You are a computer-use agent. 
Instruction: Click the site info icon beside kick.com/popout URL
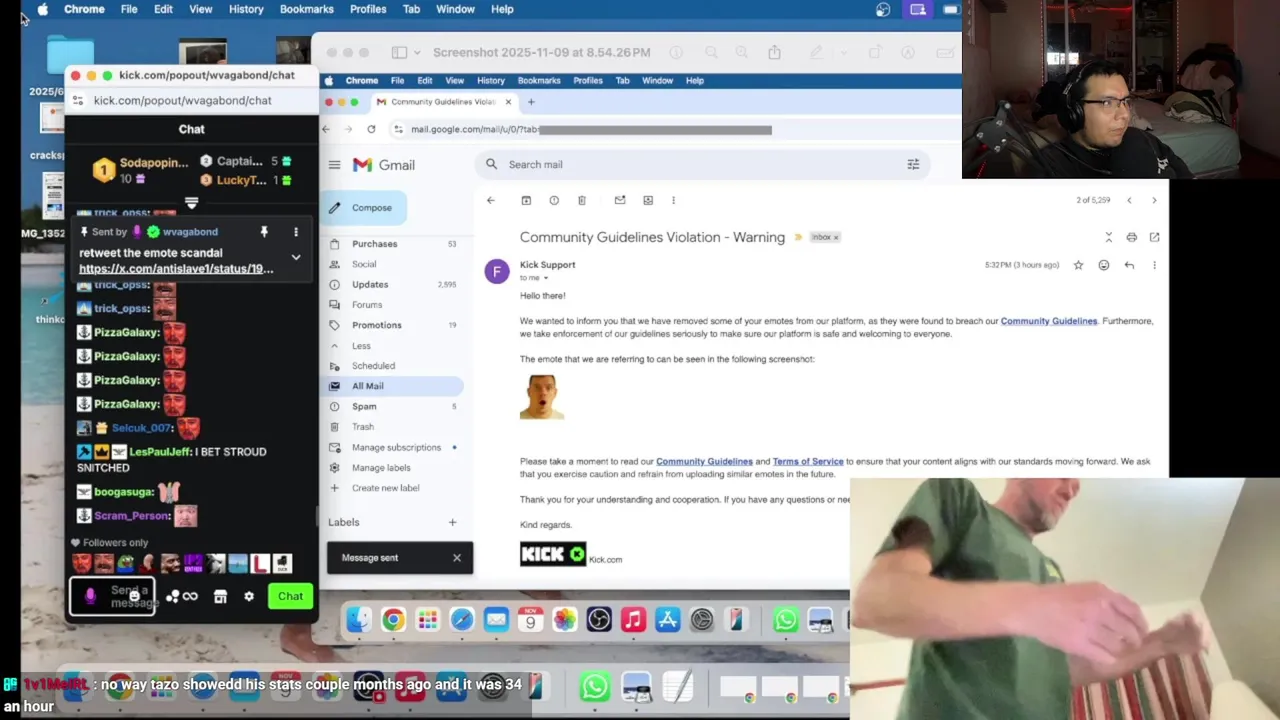click(78, 100)
